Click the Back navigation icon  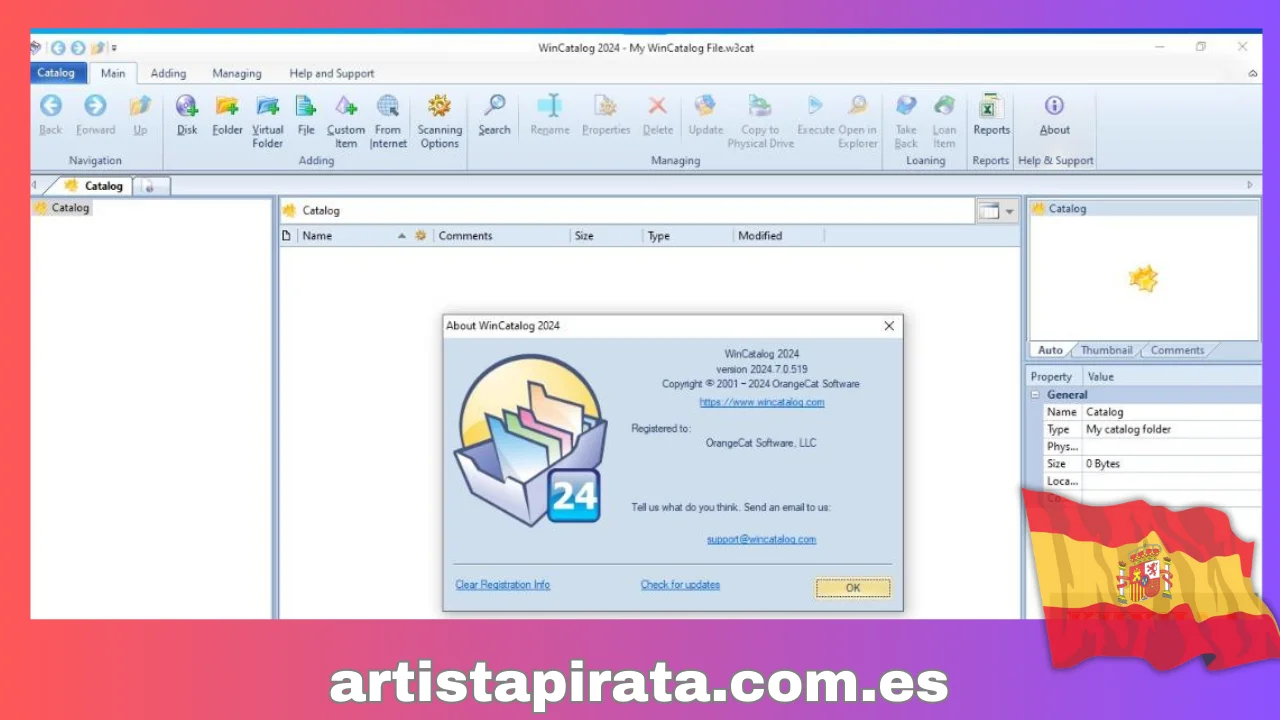[x=50, y=115]
